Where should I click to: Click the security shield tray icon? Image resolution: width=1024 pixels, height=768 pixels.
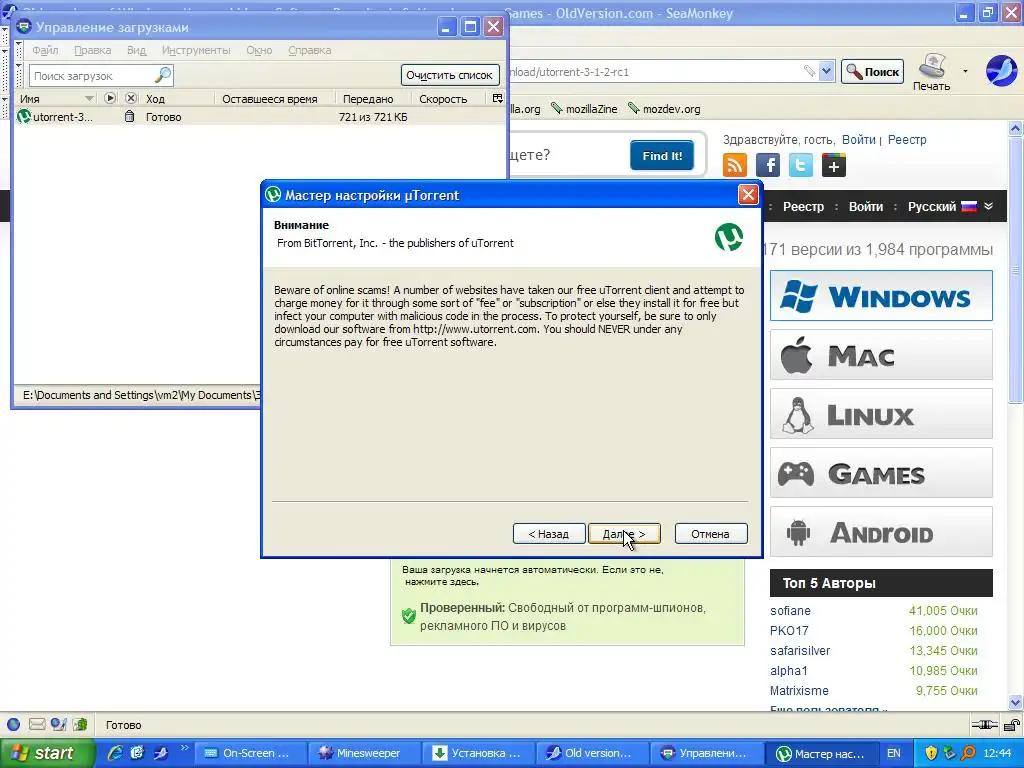click(x=931, y=753)
